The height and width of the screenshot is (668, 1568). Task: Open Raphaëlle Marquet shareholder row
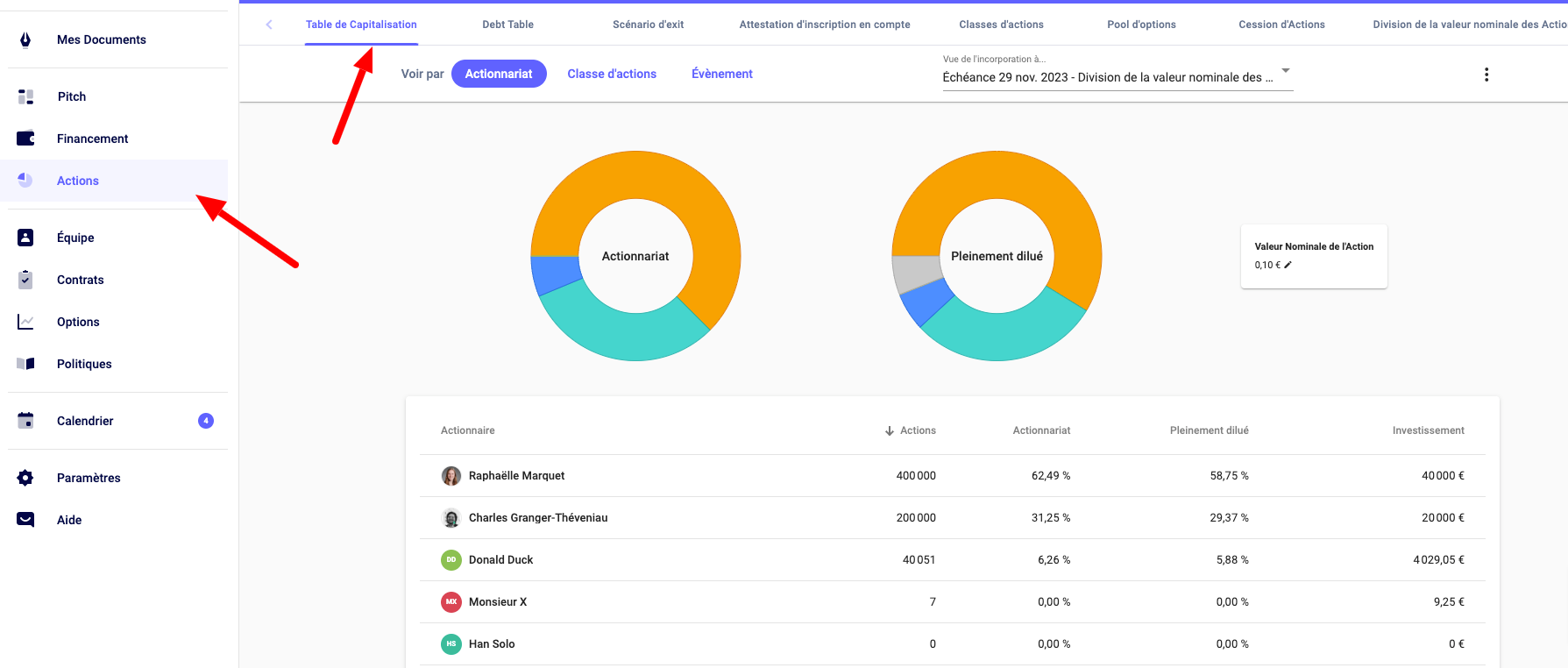coord(516,476)
